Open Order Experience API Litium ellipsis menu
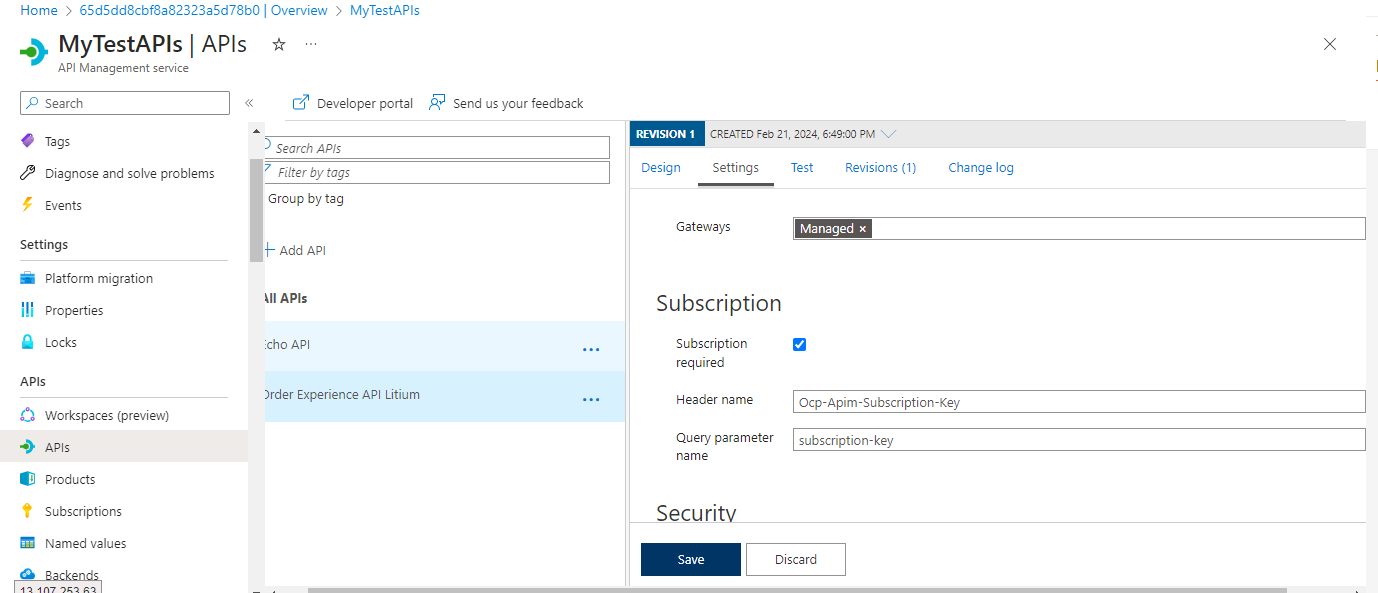Viewport: 1378px width, 593px height. [x=591, y=399]
